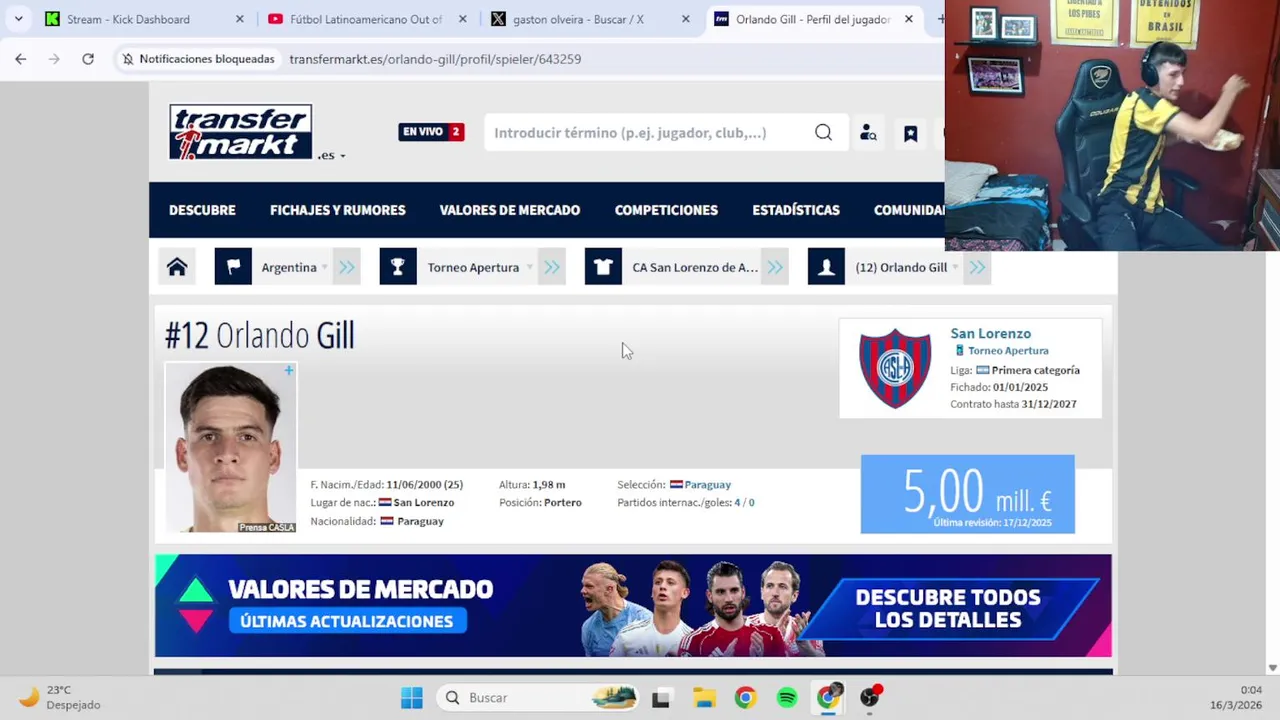Open the CA San Lorenzo de A... dropdown

tap(695, 267)
